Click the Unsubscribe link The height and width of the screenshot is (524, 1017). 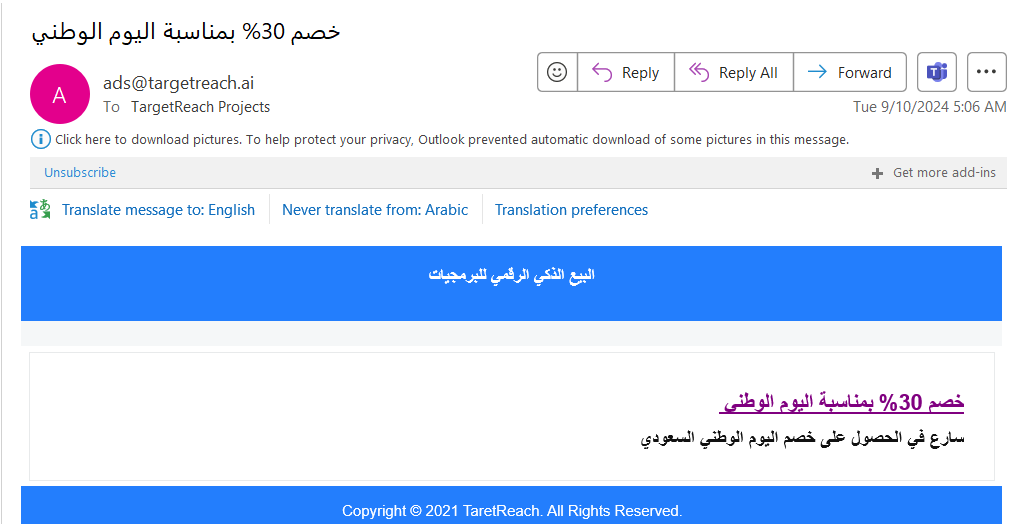(80, 173)
